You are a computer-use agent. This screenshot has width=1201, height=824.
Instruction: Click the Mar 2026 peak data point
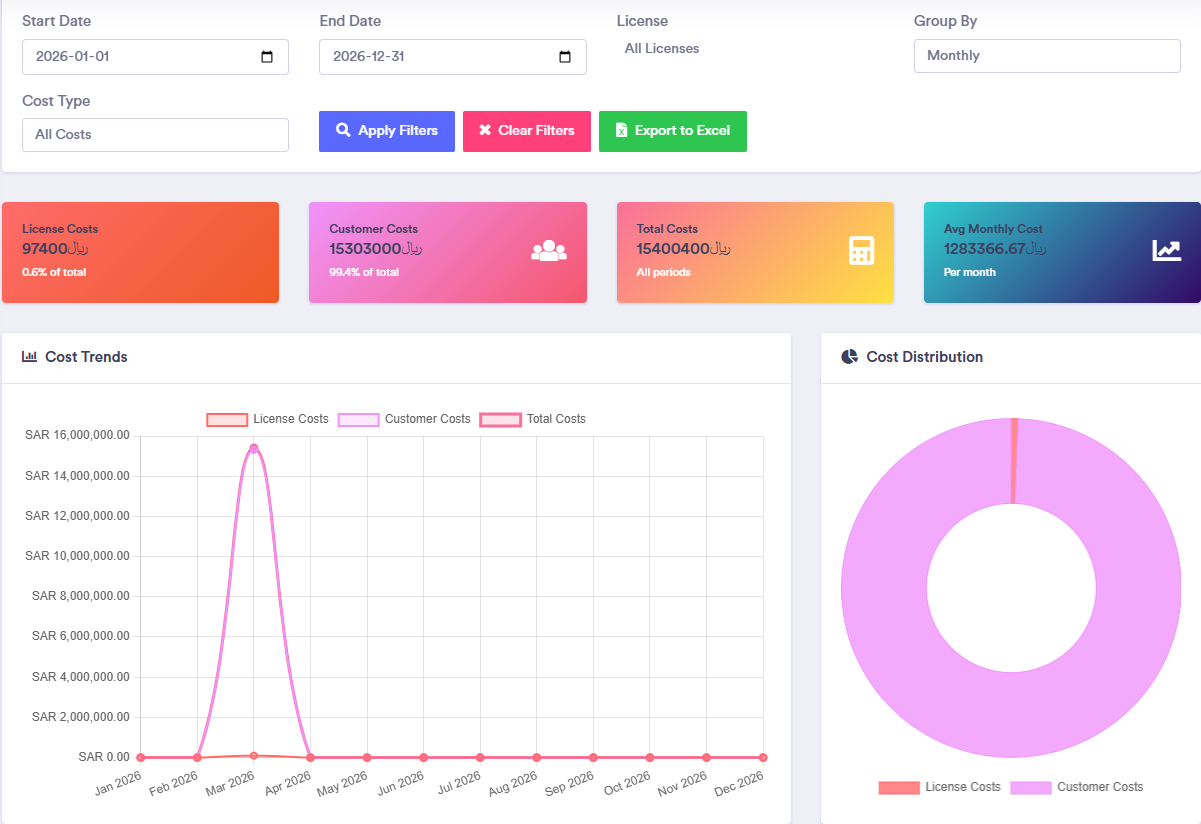(254, 448)
